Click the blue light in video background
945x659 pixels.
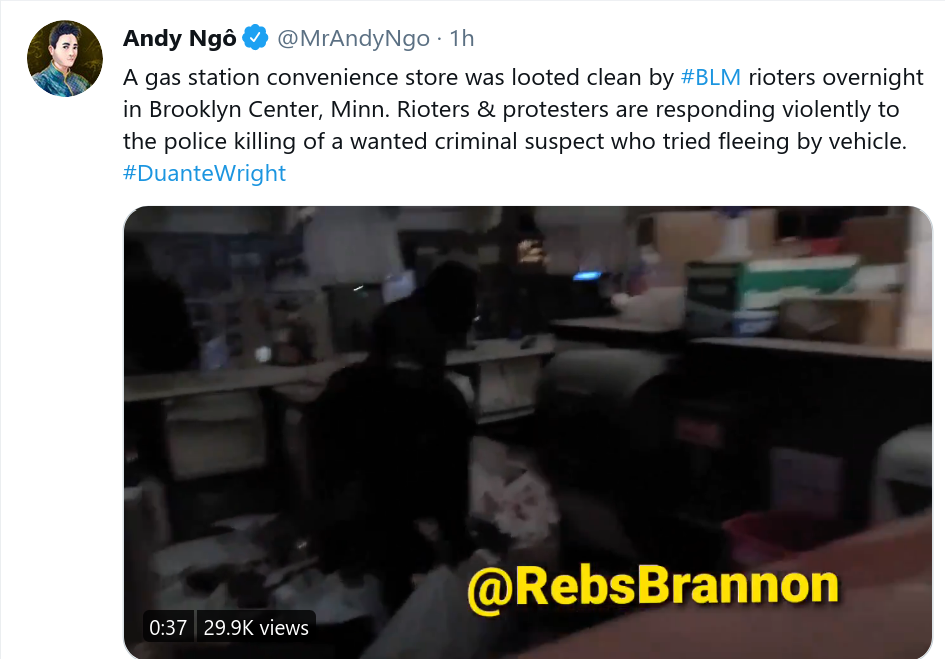click(586, 276)
